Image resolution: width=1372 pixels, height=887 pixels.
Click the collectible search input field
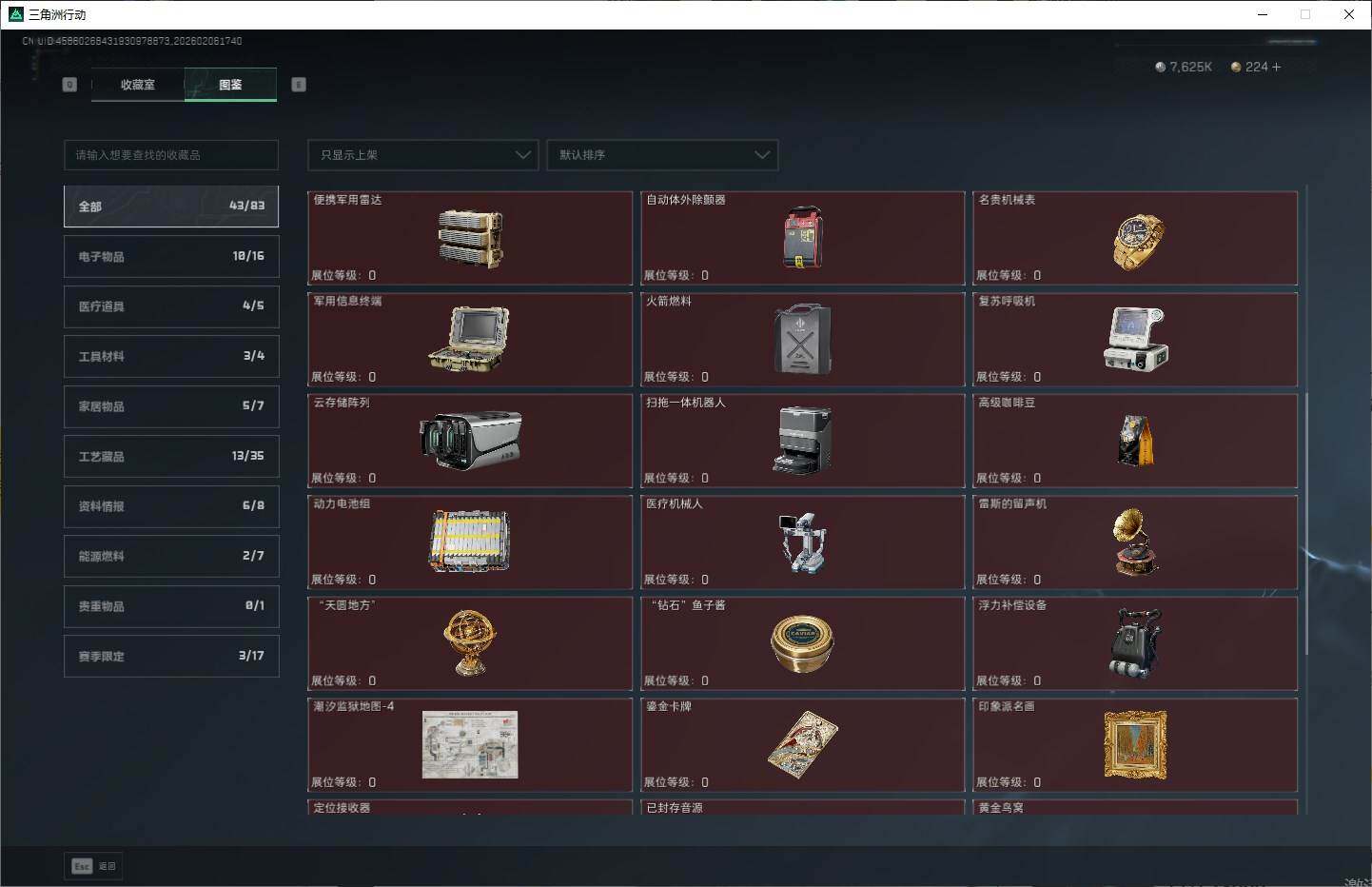[171, 155]
